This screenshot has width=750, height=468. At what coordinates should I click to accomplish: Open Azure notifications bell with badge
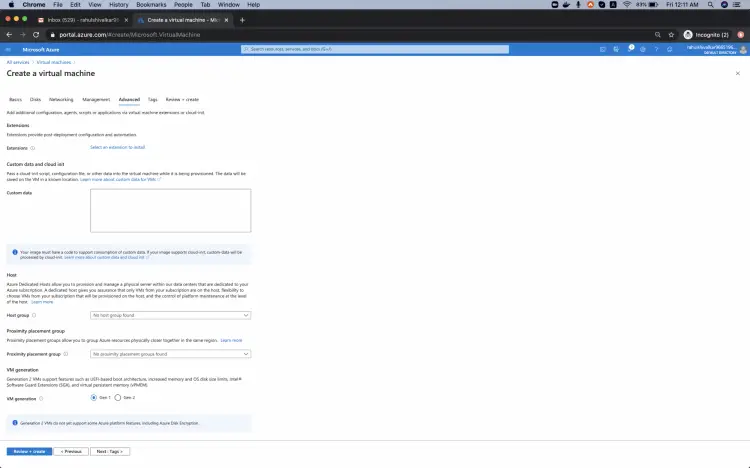630,49
